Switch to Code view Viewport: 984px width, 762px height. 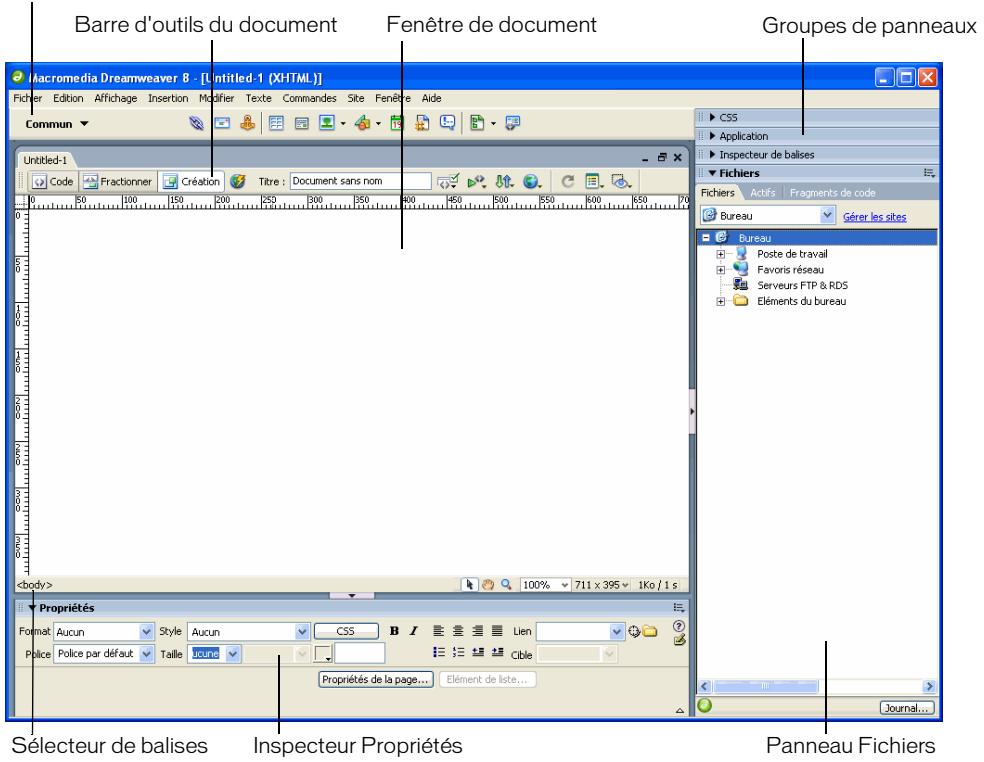pyautogui.click(x=53, y=181)
